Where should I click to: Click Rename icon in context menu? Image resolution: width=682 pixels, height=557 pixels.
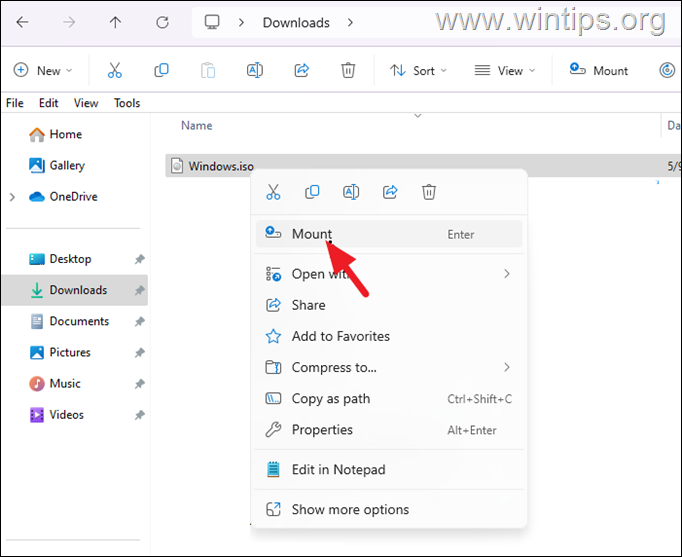coord(351,192)
